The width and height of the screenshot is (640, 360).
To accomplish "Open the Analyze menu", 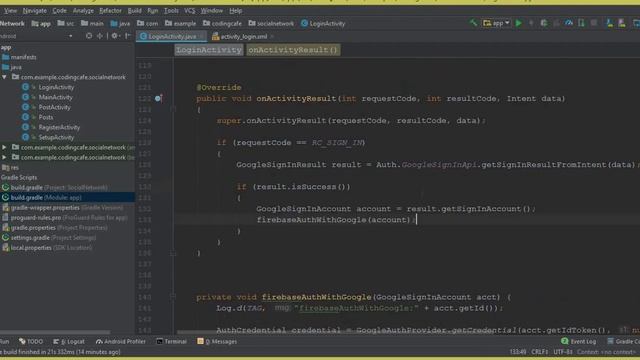I will tap(83, 11).
